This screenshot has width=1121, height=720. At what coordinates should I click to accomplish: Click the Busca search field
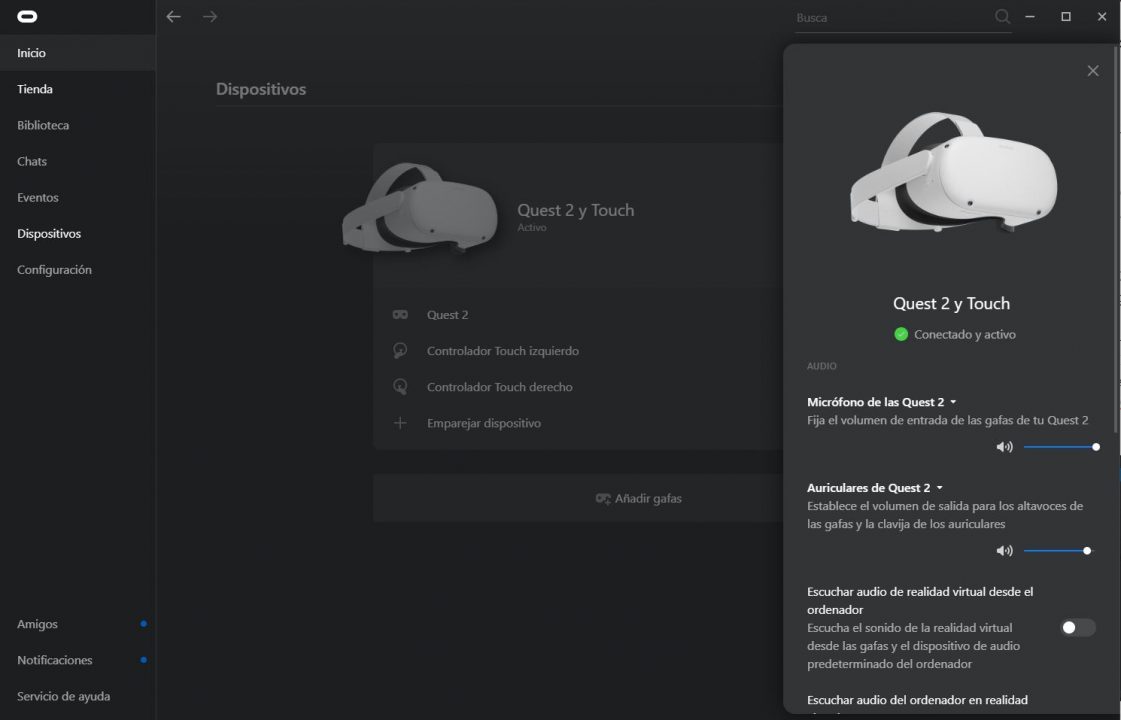click(x=880, y=17)
